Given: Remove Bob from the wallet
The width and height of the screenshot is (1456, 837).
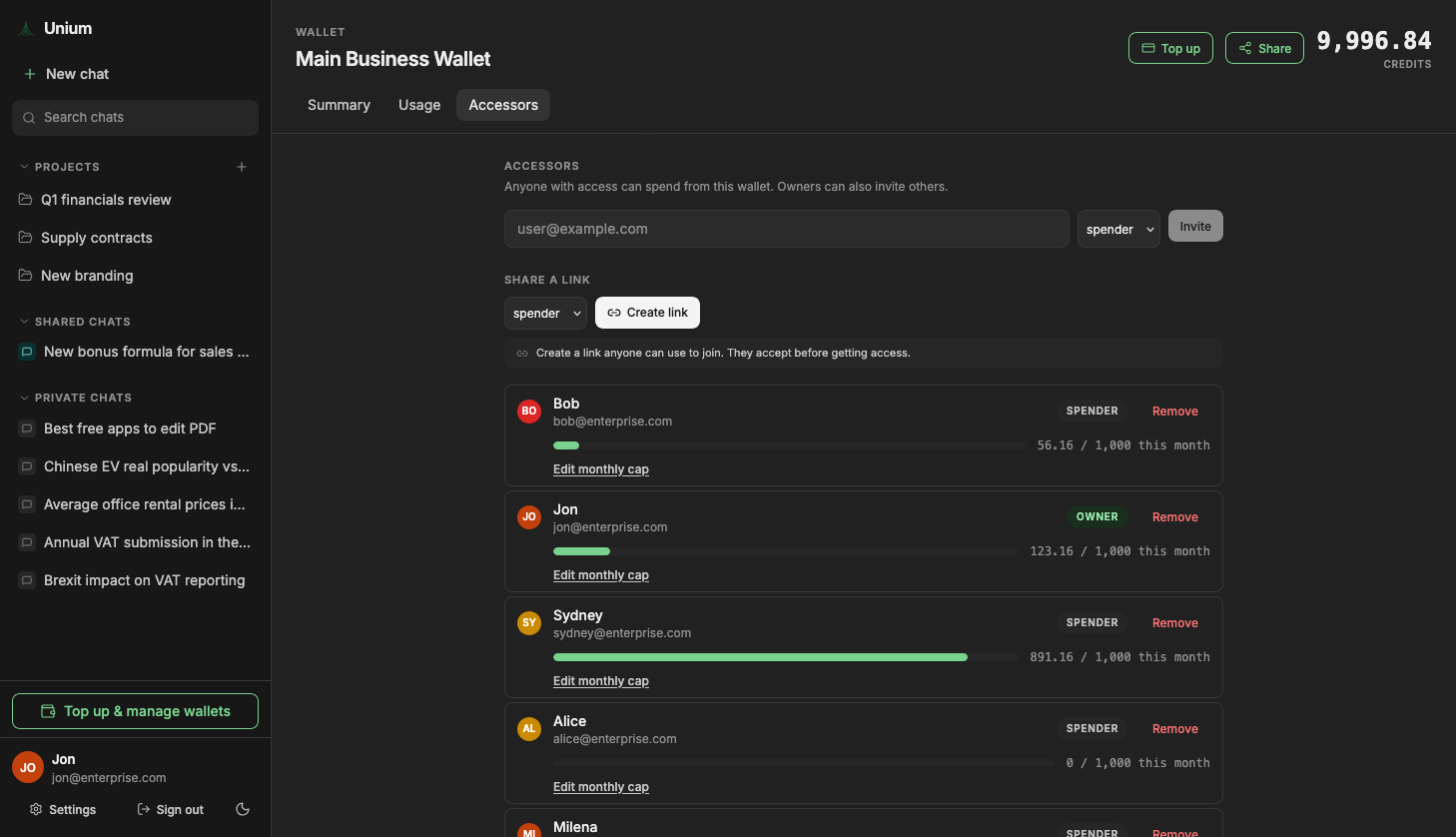Looking at the screenshot, I should pyautogui.click(x=1175, y=411).
